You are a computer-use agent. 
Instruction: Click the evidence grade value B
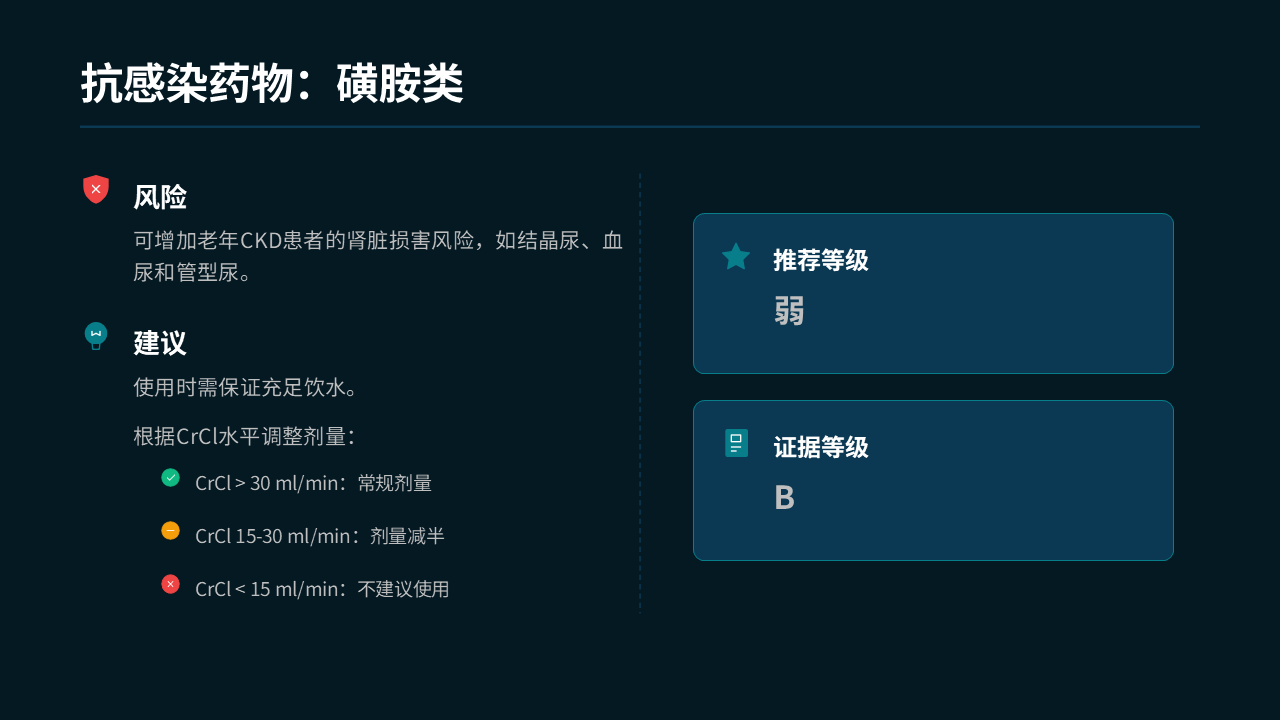pyautogui.click(x=784, y=498)
